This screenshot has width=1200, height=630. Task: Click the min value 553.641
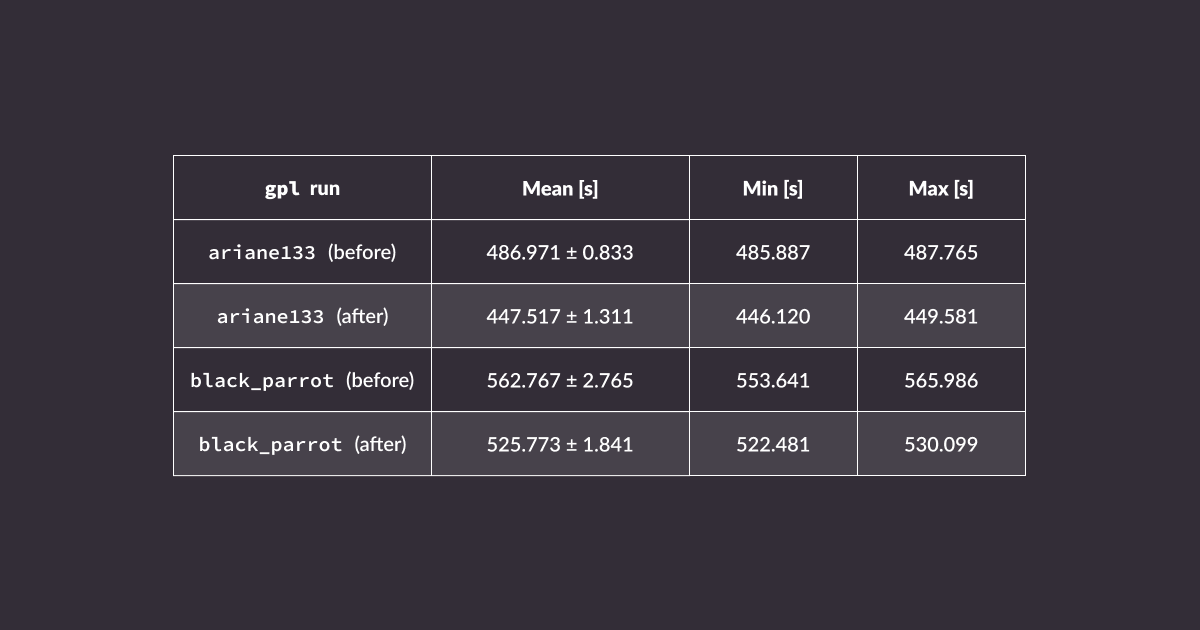point(773,380)
